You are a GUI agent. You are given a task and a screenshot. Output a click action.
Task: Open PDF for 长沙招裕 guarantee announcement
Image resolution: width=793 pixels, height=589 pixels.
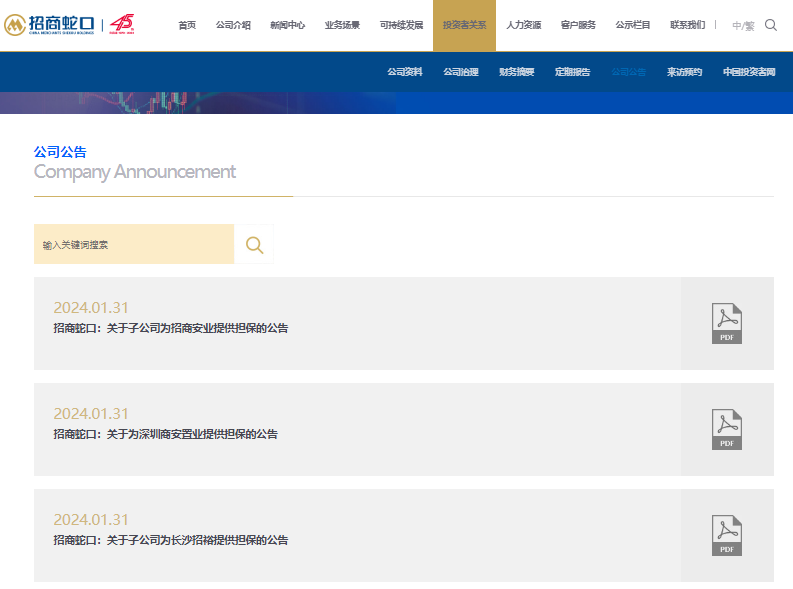[727, 536]
